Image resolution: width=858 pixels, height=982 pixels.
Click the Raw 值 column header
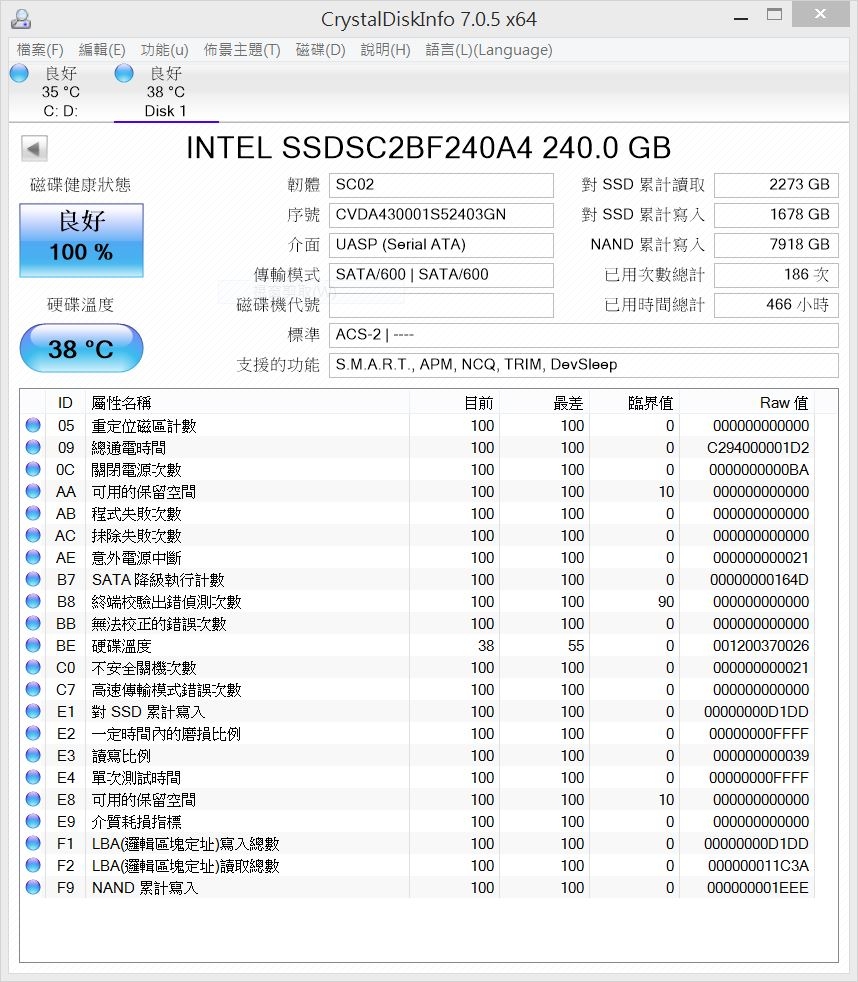tap(747, 403)
